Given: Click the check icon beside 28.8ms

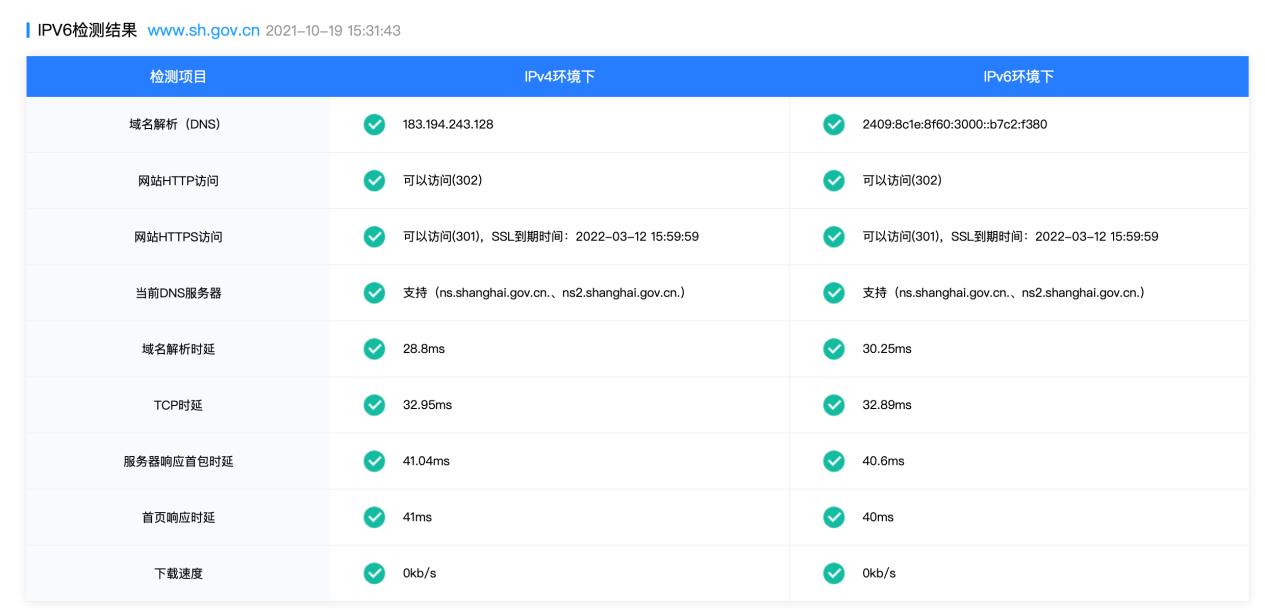Looking at the screenshot, I should click(x=374, y=349).
